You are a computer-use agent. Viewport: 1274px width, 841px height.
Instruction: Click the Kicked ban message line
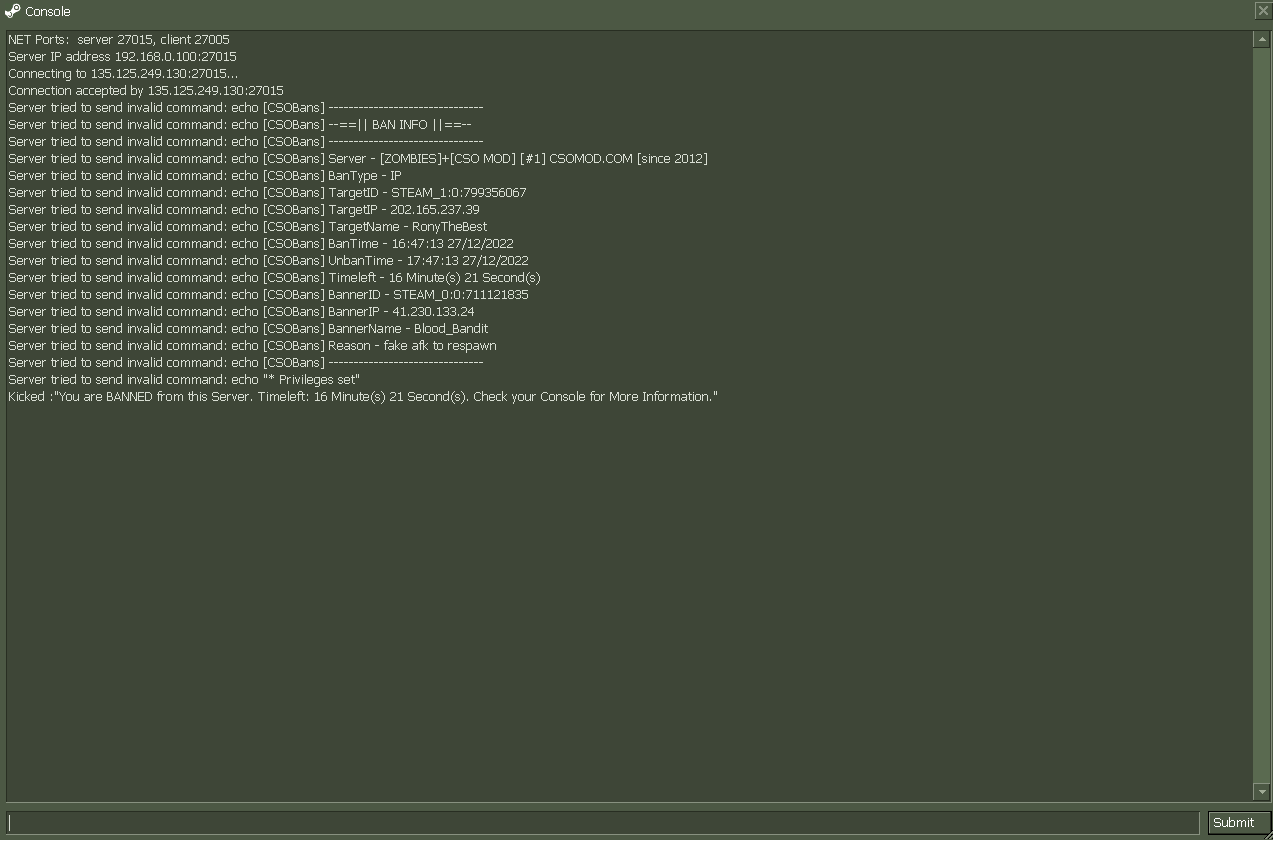(x=363, y=397)
